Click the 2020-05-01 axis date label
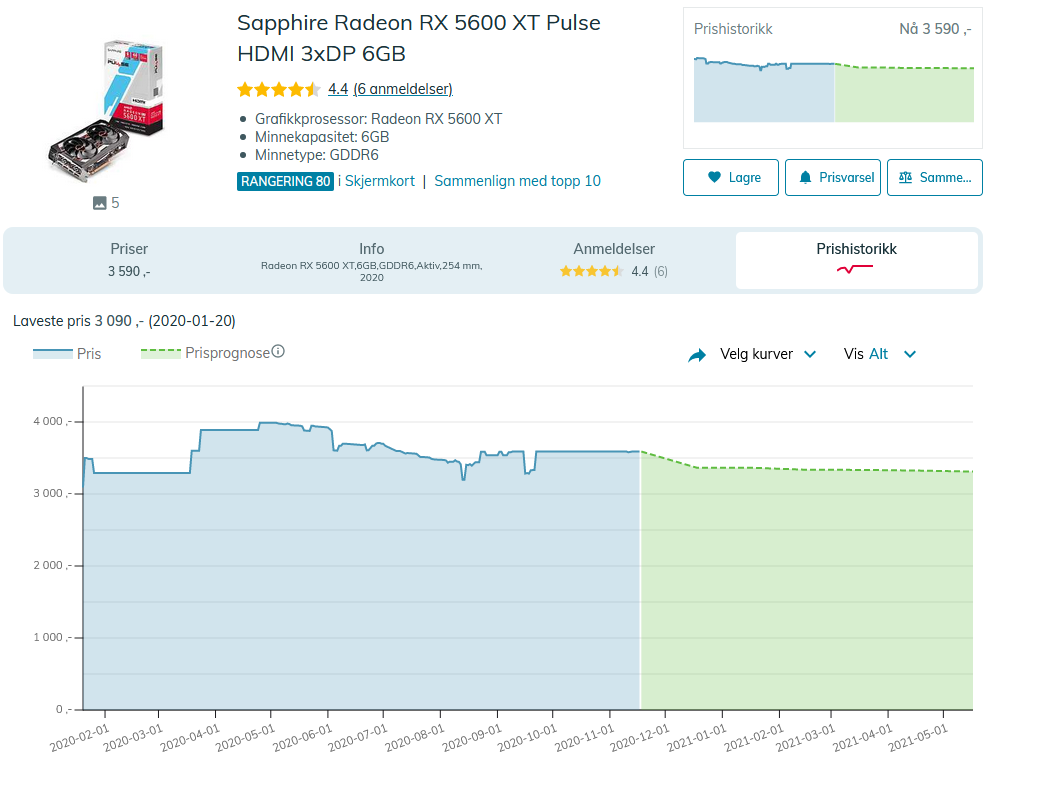The width and height of the screenshot is (1049, 789). [x=246, y=737]
